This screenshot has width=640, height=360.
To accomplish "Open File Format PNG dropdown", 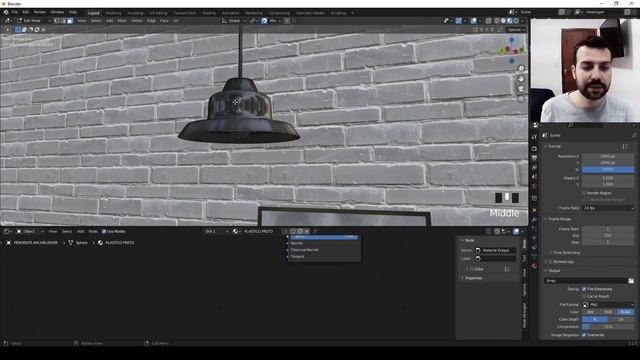I will pyautogui.click(x=608, y=304).
